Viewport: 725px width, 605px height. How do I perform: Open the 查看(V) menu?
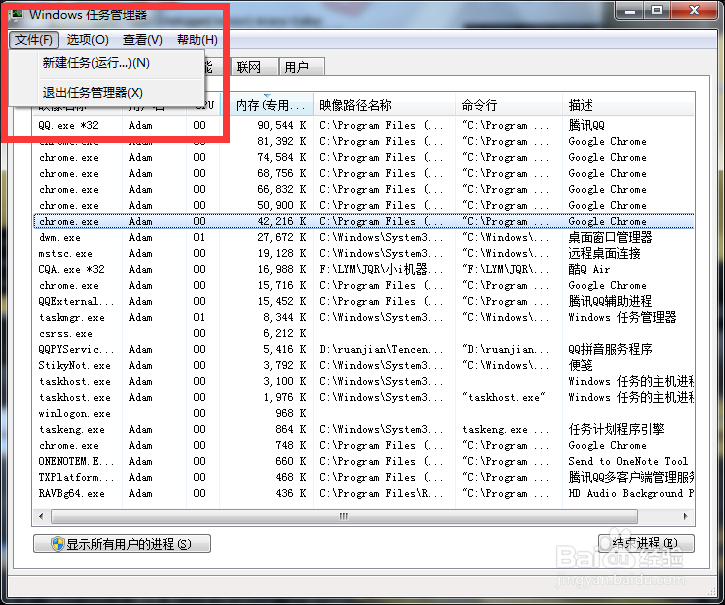[142, 40]
